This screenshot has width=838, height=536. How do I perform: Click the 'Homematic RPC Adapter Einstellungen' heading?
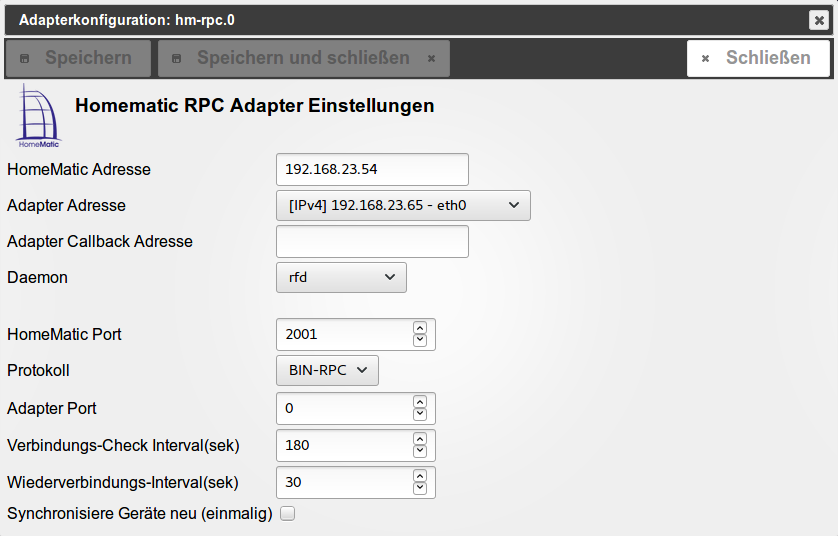[254, 106]
